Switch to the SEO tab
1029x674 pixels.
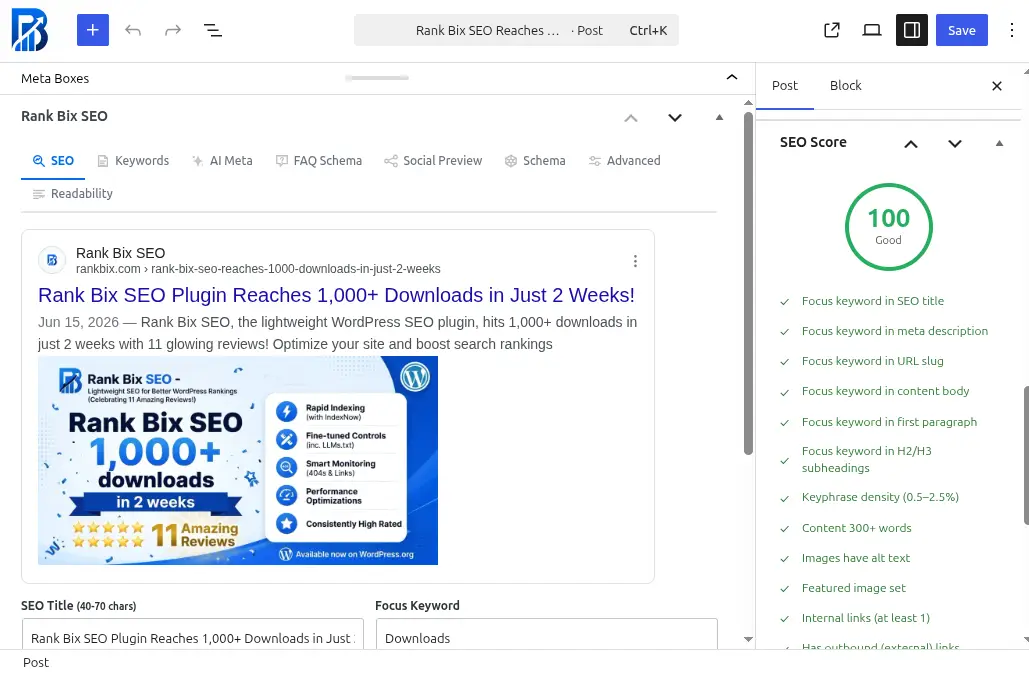[x=53, y=161]
